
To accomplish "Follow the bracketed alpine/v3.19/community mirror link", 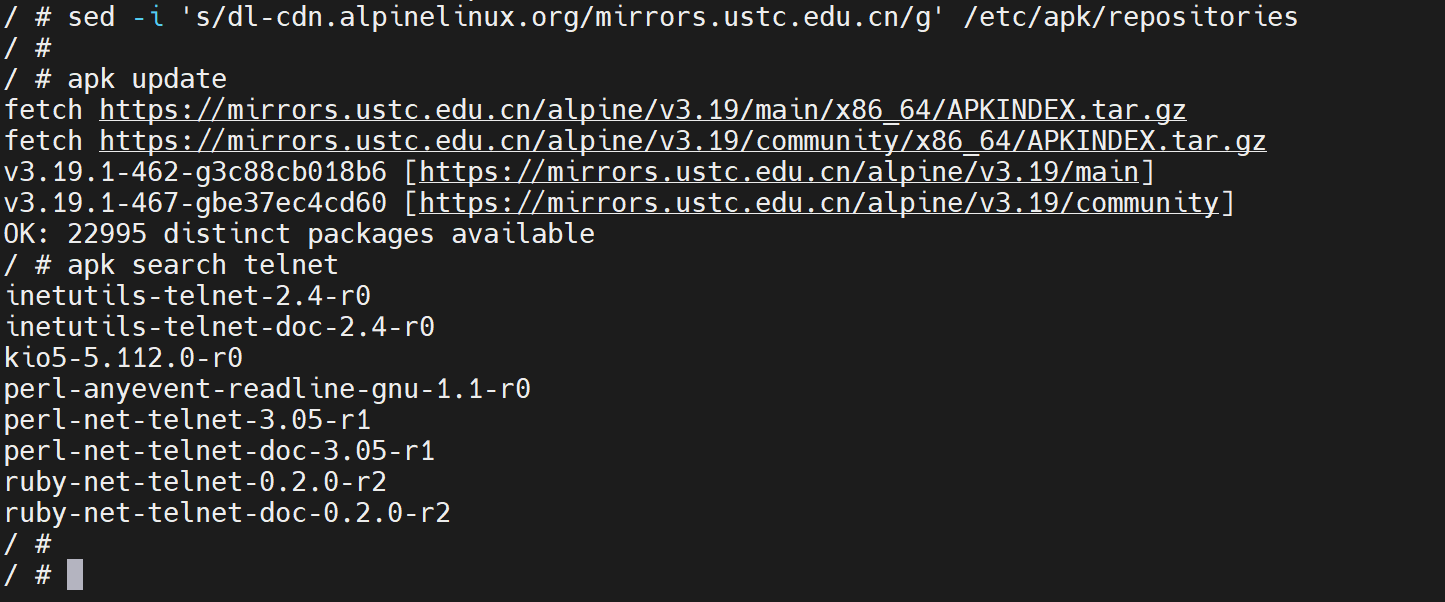I will [819, 203].
